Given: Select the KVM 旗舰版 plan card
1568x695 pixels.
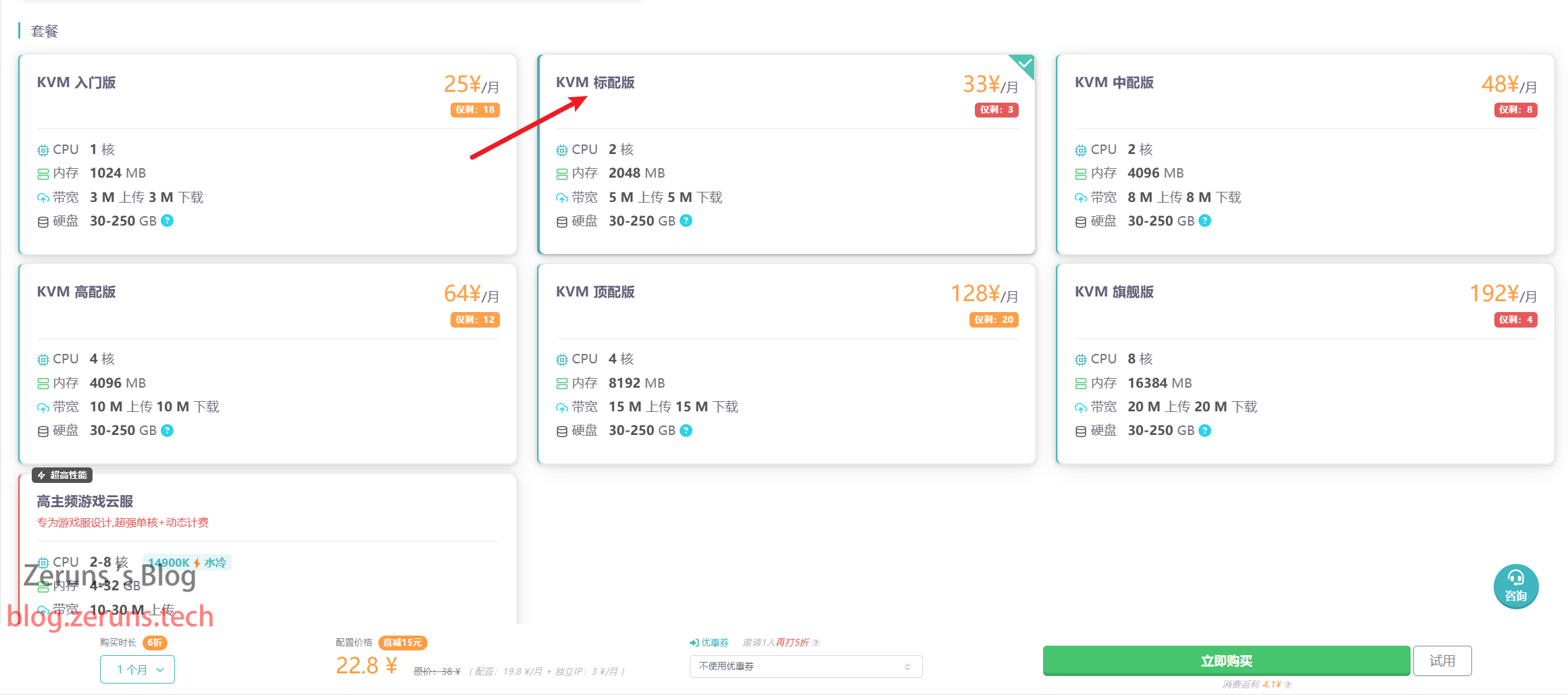Looking at the screenshot, I should [1305, 364].
